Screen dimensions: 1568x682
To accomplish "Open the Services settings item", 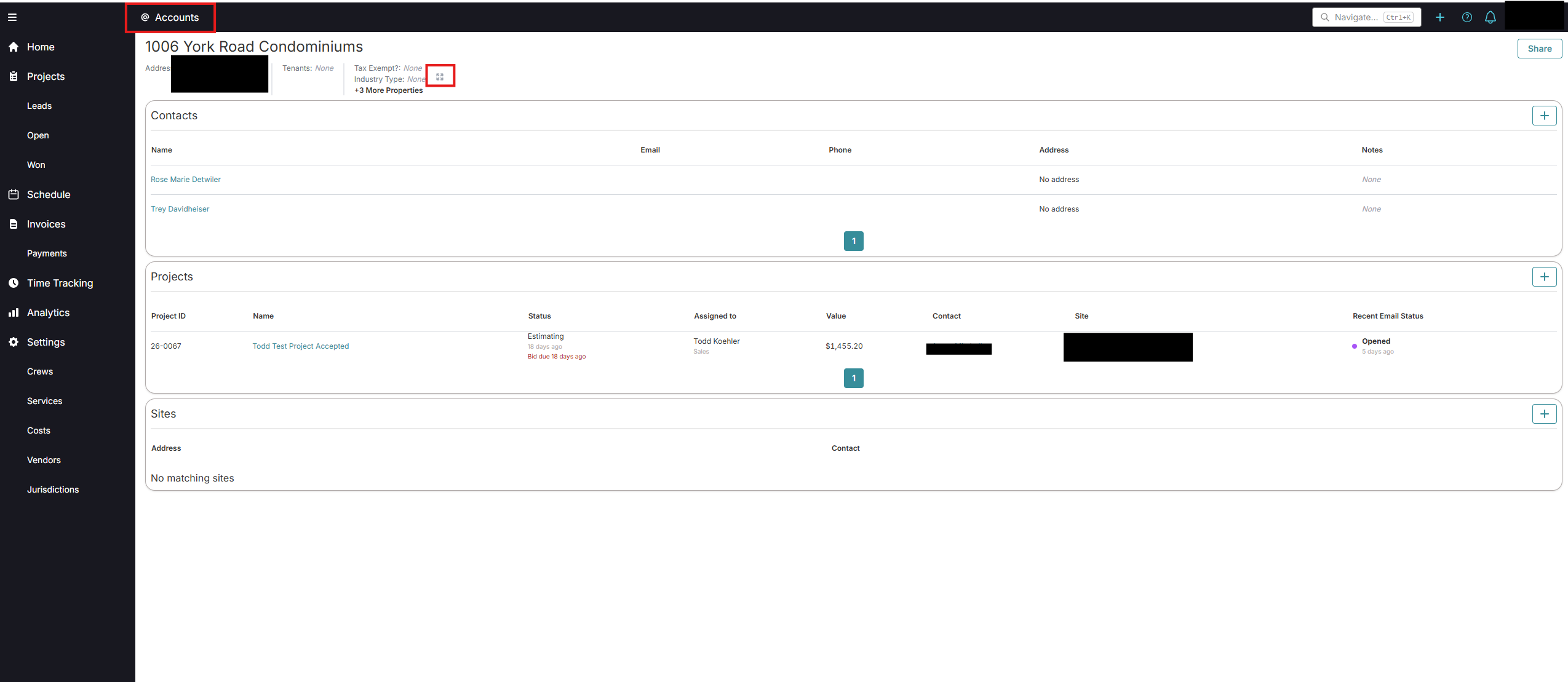I will pos(45,401).
